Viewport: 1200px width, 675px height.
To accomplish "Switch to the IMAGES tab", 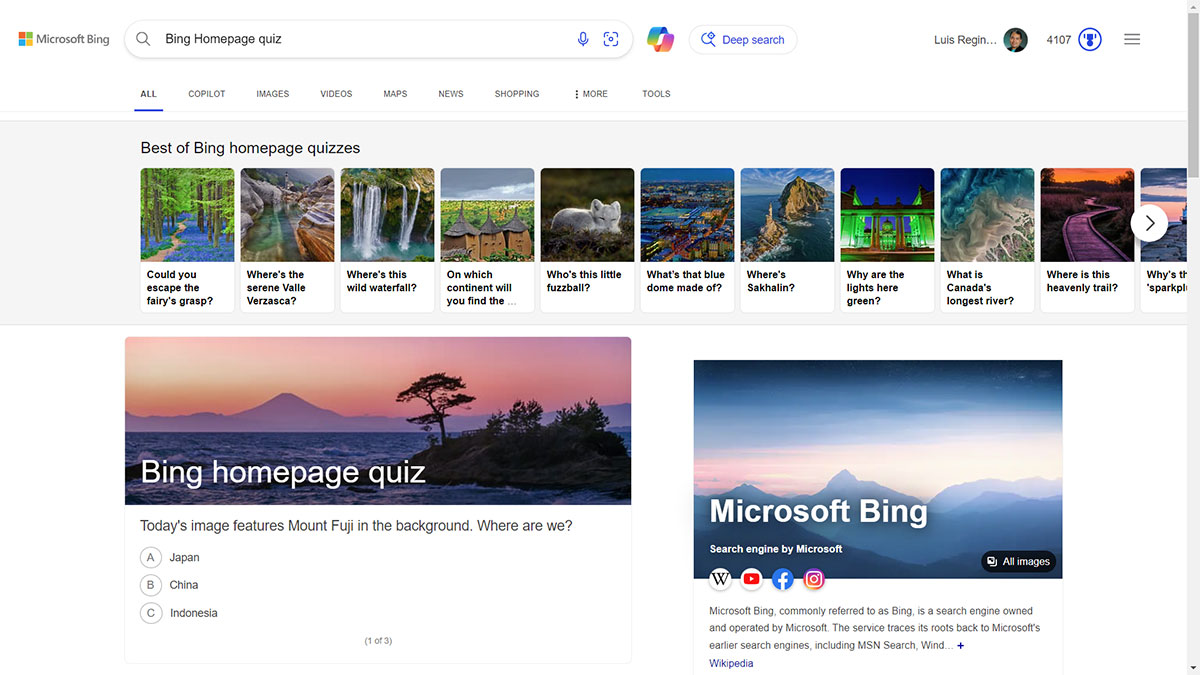I will tap(272, 94).
